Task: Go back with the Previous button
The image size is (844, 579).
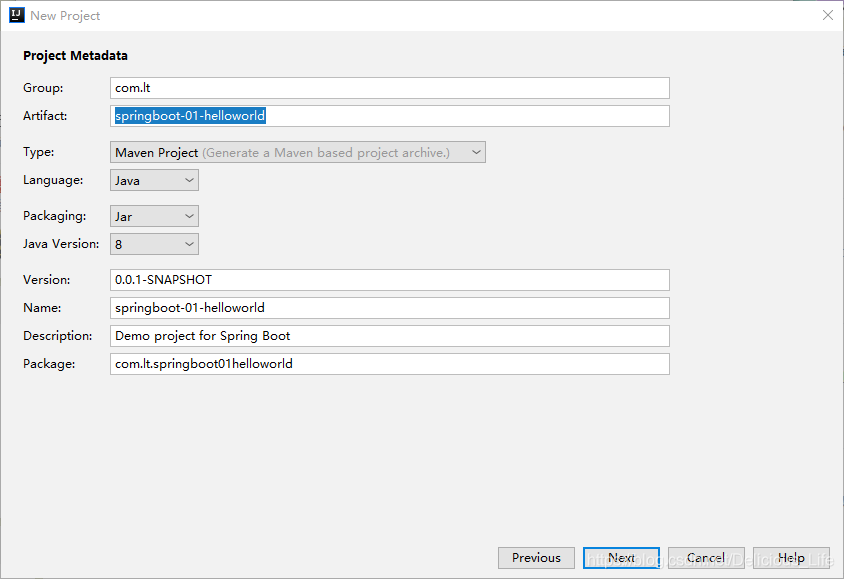Action: [536, 558]
